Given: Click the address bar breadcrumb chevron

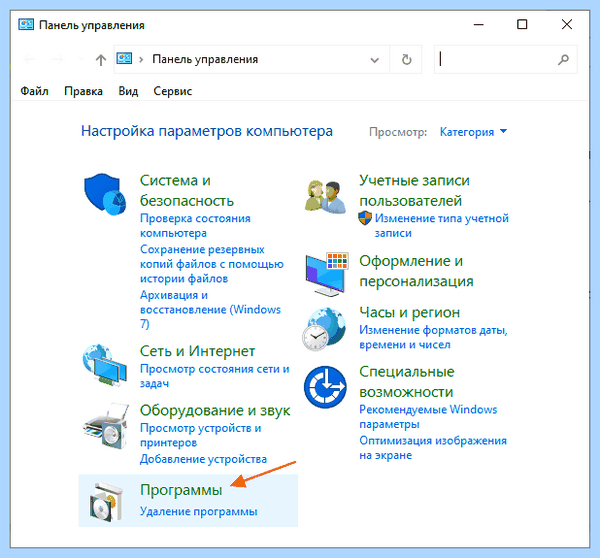Looking at the screenshot, I should pos(141,59).
